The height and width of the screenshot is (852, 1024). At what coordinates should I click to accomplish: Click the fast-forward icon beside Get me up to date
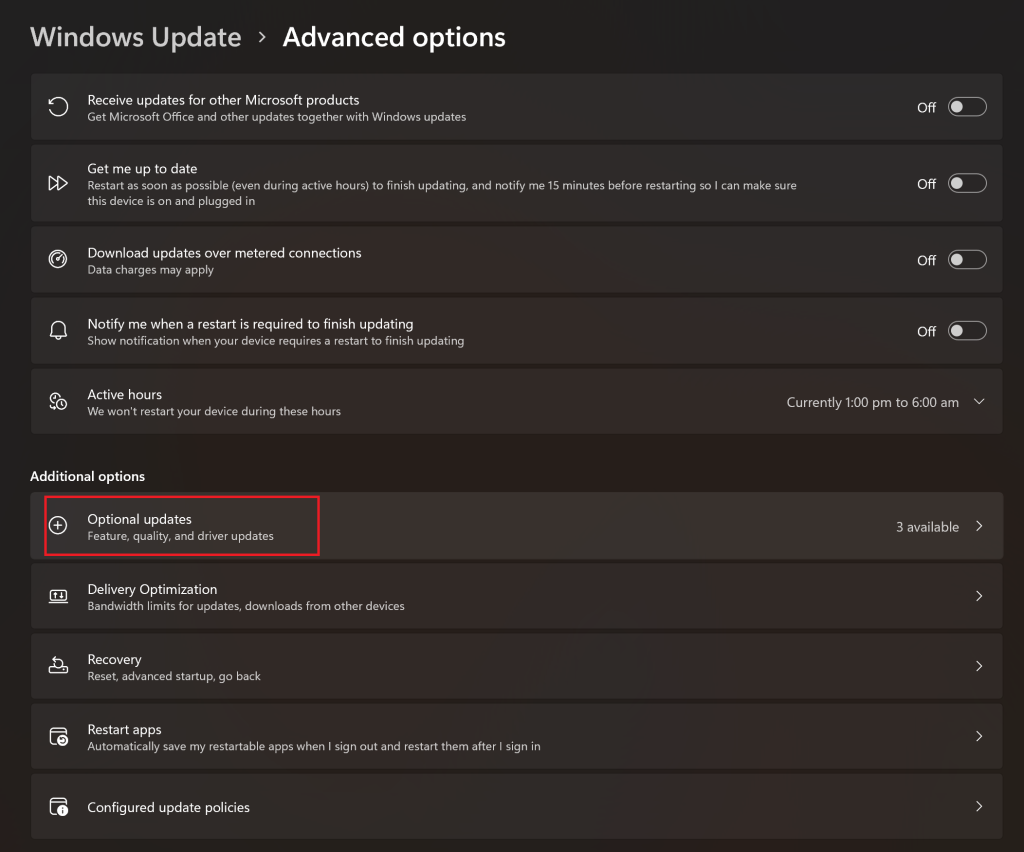click(x=58, y=182)
